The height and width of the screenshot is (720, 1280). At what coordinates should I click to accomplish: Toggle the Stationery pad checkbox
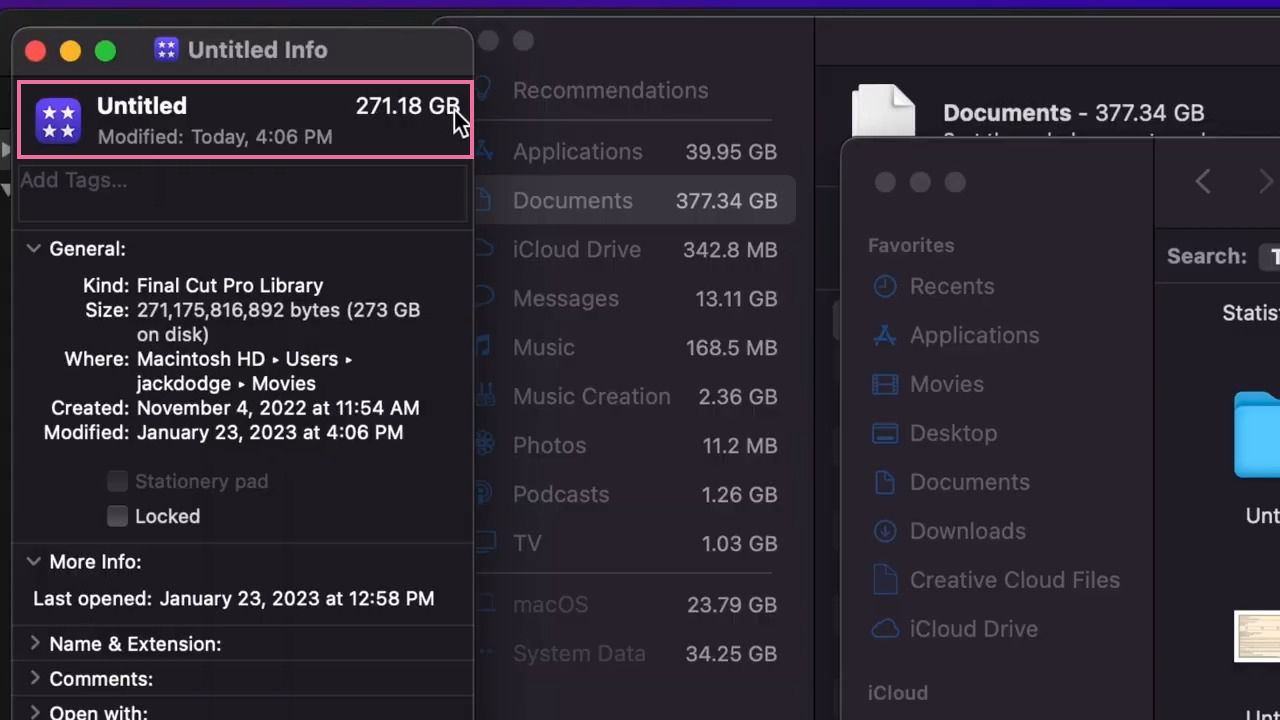(118, 482)
